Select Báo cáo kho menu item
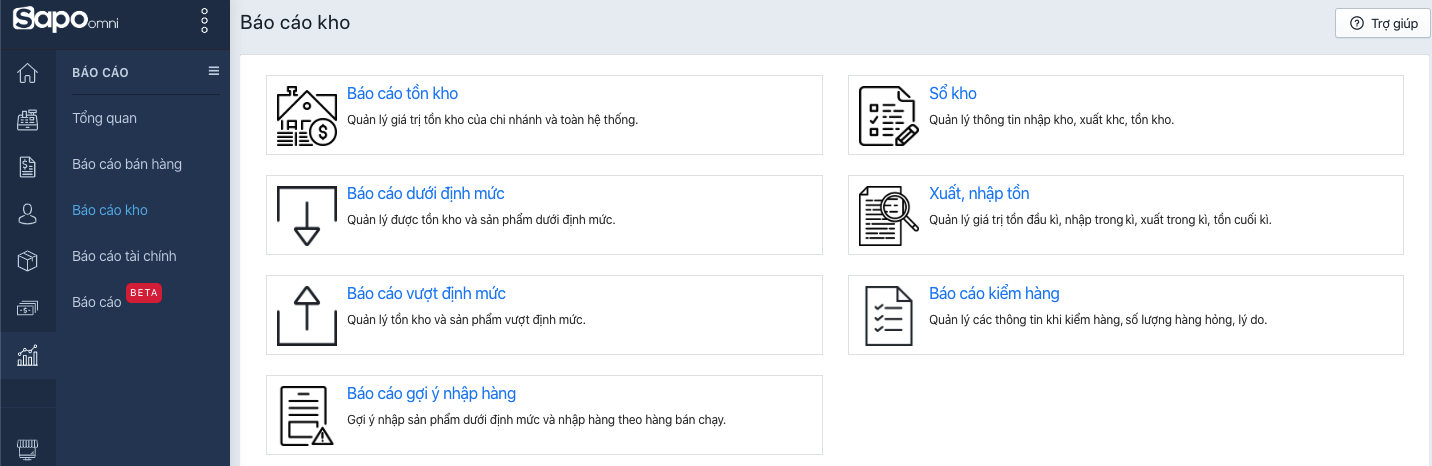The height and width of the screenshot is (466, 1432). pos(110,210)
